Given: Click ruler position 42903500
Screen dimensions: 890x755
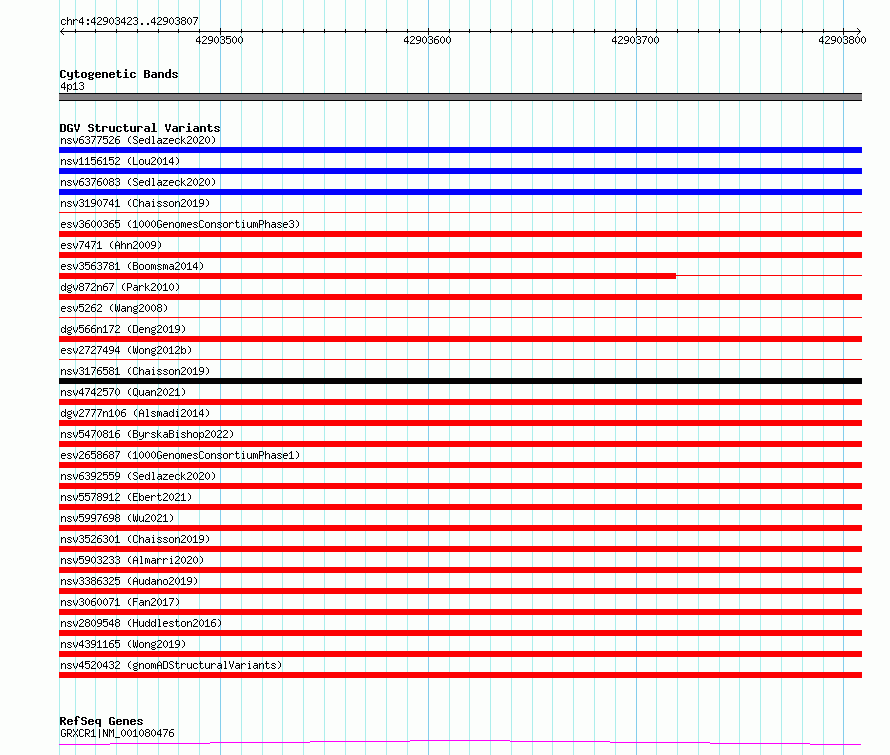Looking at the screenshot, I should click(219, 40).
